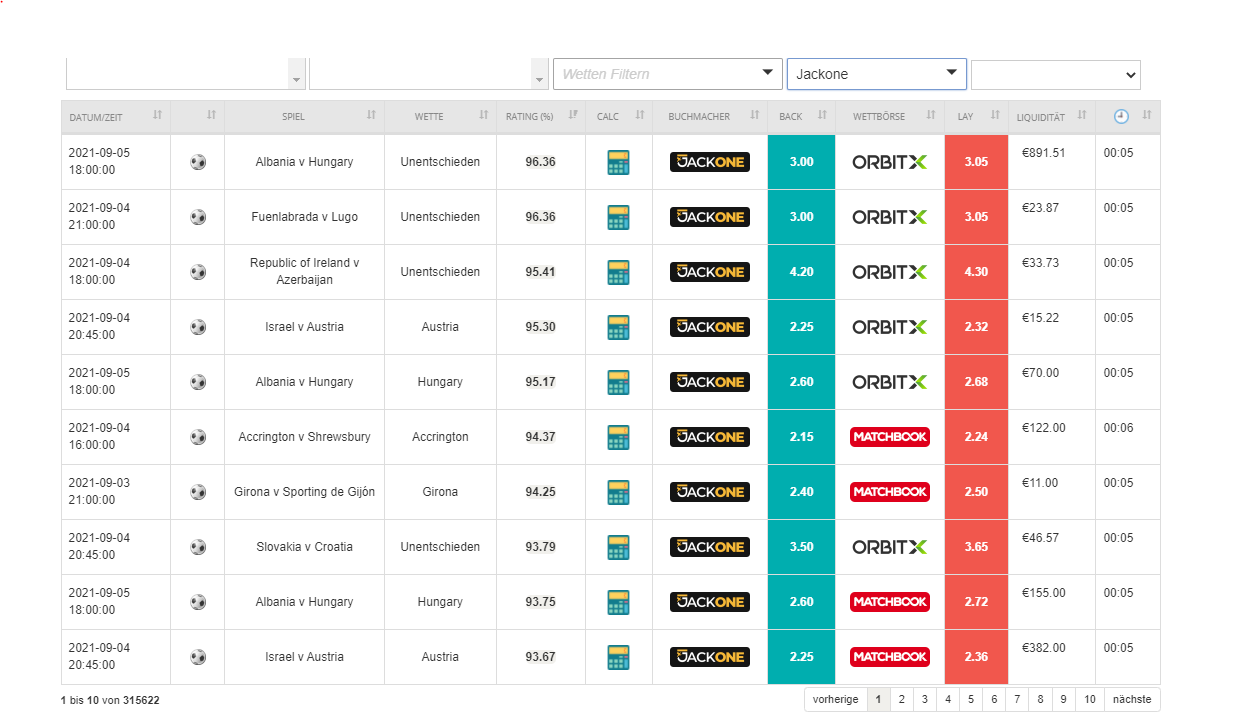Image resolution: width=1245 pixels, height=727 pixels.
Task: Click back odds 3.50 cell
Action: pyautogui.click(x=801, y=547)
